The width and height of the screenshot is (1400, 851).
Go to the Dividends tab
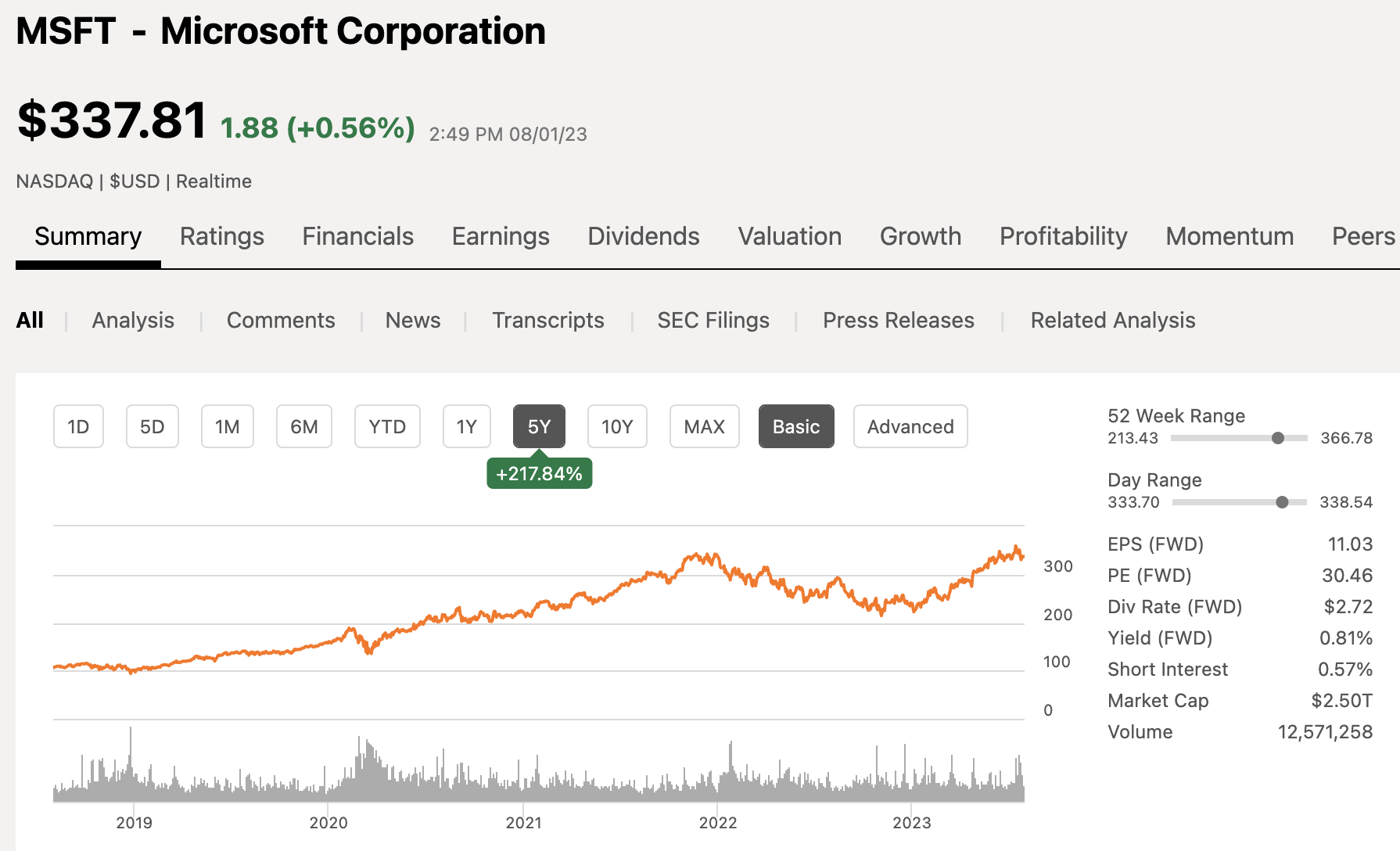click(x=644, y=236)
